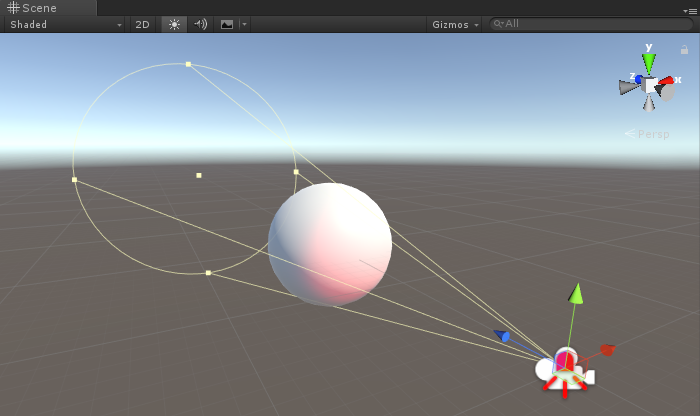Screen dimensions: 700x416
Task: Click the bottom spotlight cone handle
Action: 208,273
